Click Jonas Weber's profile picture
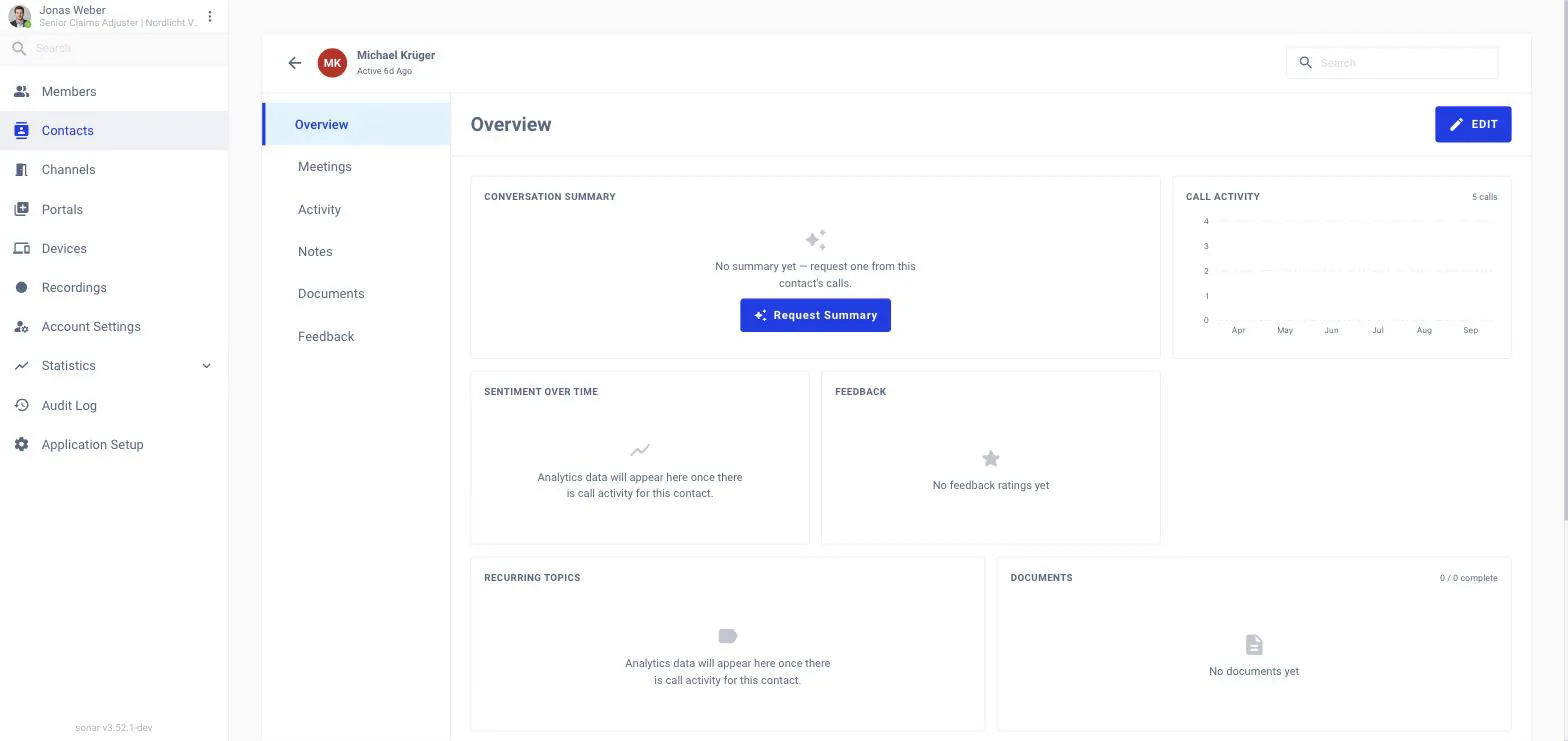Image resolution: width=1568 pixels, height=741 pixels. (20, 16)
